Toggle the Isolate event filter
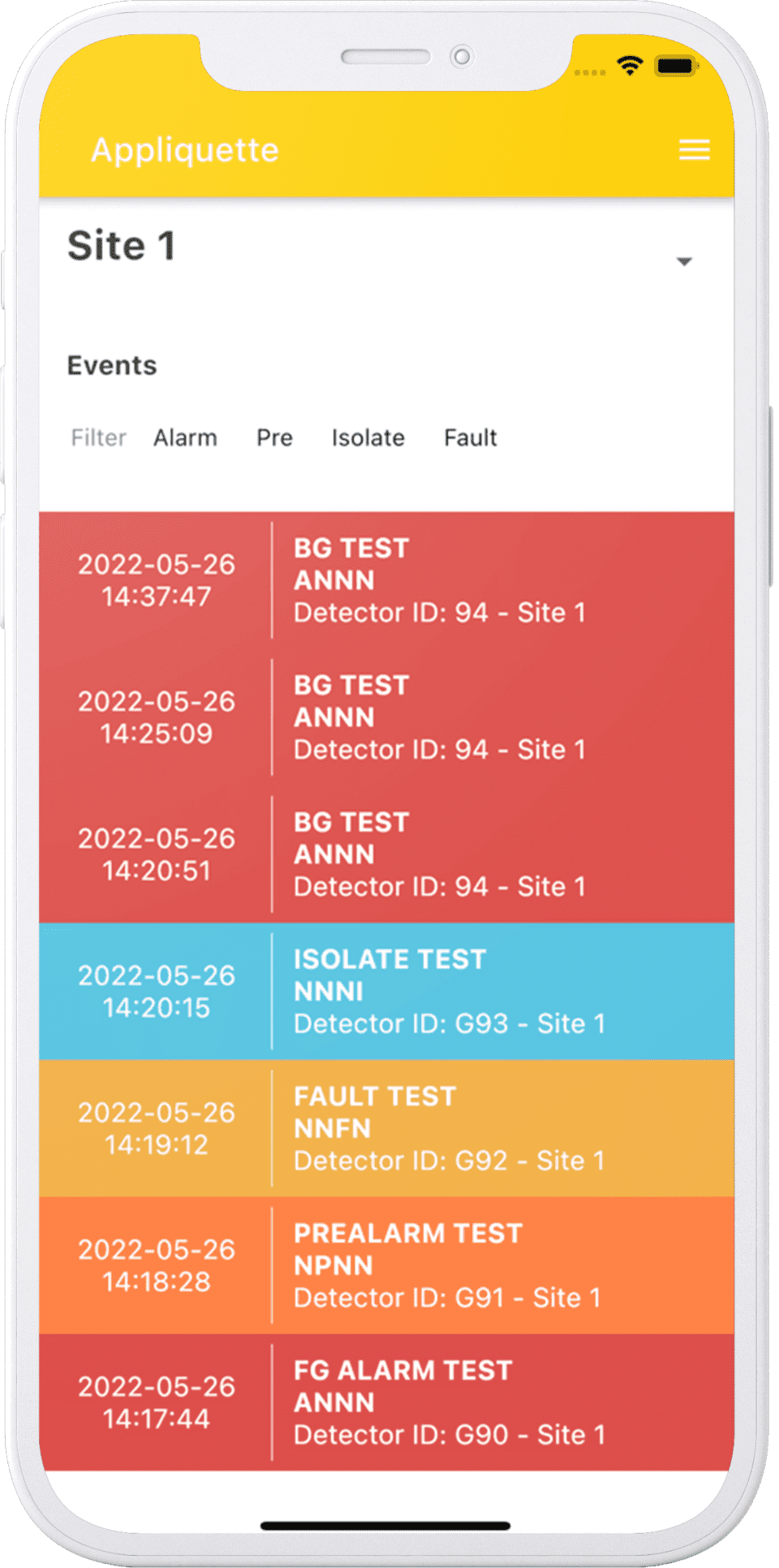 (x=368, y=437)
